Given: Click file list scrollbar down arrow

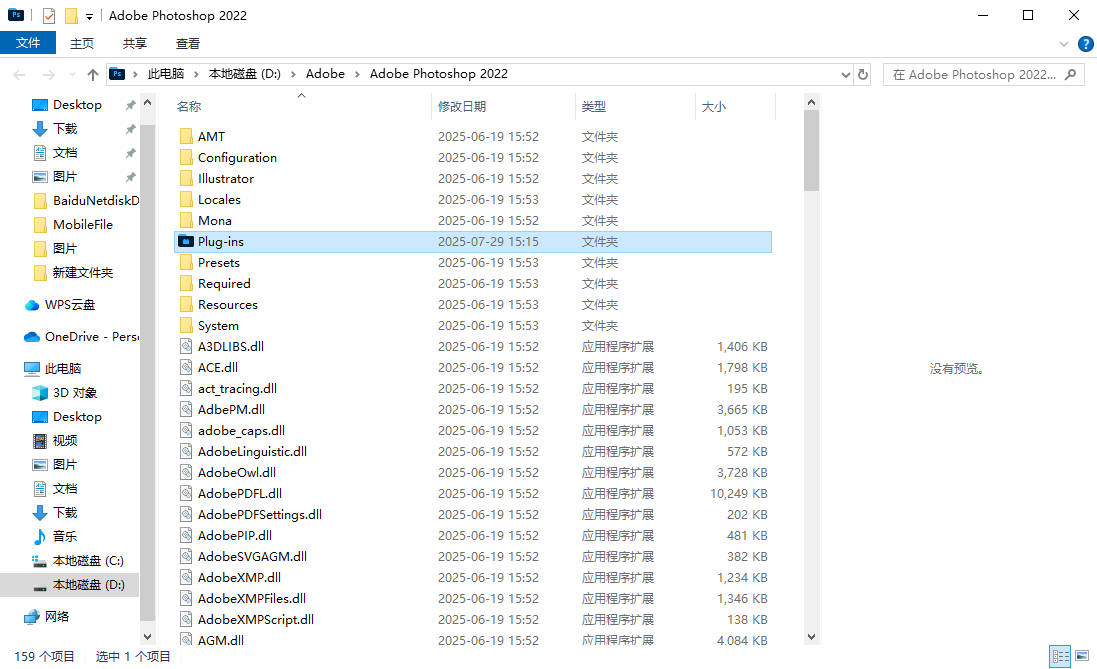Looking at the screenshot, I should (811, 637).
